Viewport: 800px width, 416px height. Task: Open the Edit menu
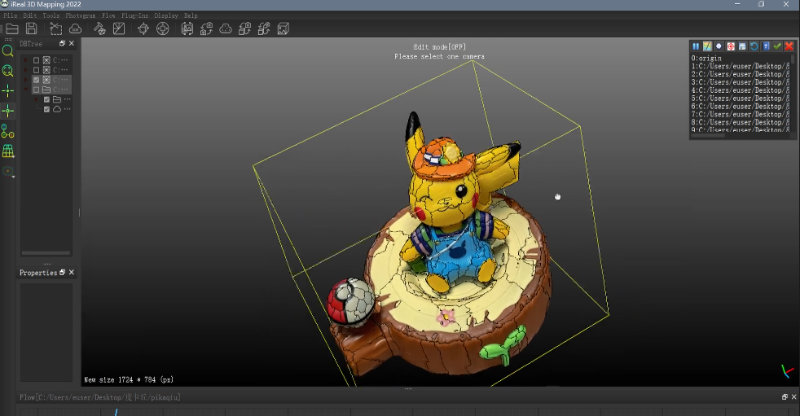coord(30,16)
